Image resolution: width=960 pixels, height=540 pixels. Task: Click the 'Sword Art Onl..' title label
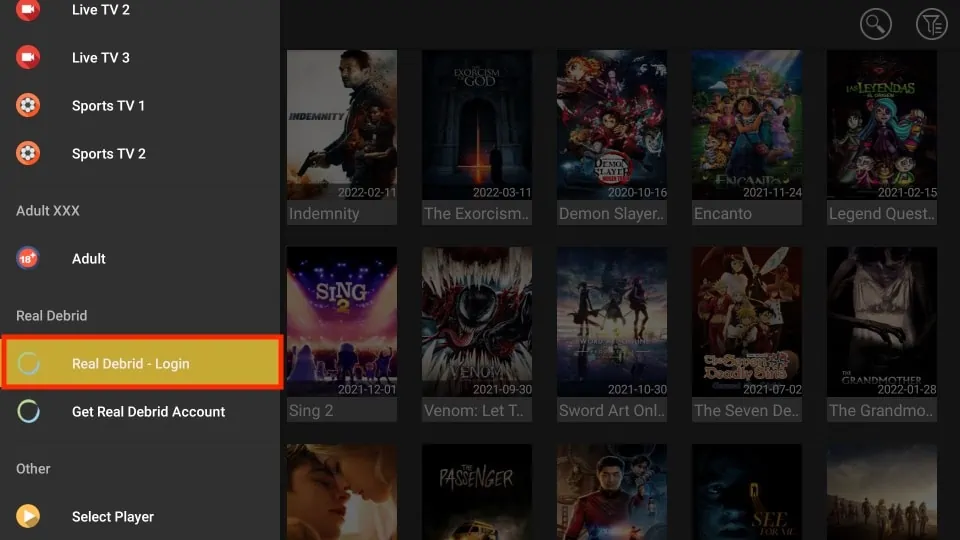tap(612, 411)
